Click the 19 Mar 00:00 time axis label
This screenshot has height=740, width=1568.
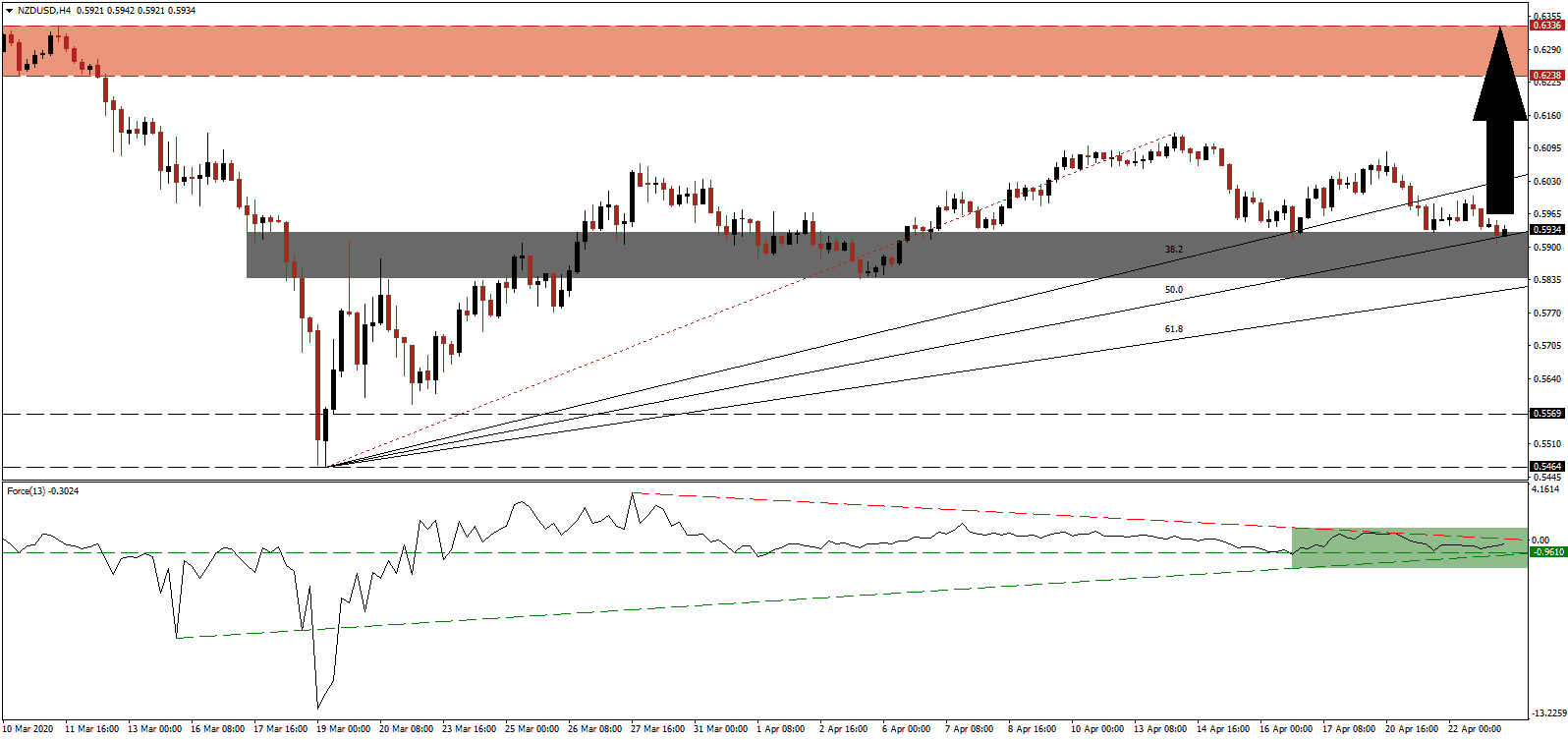343,729
